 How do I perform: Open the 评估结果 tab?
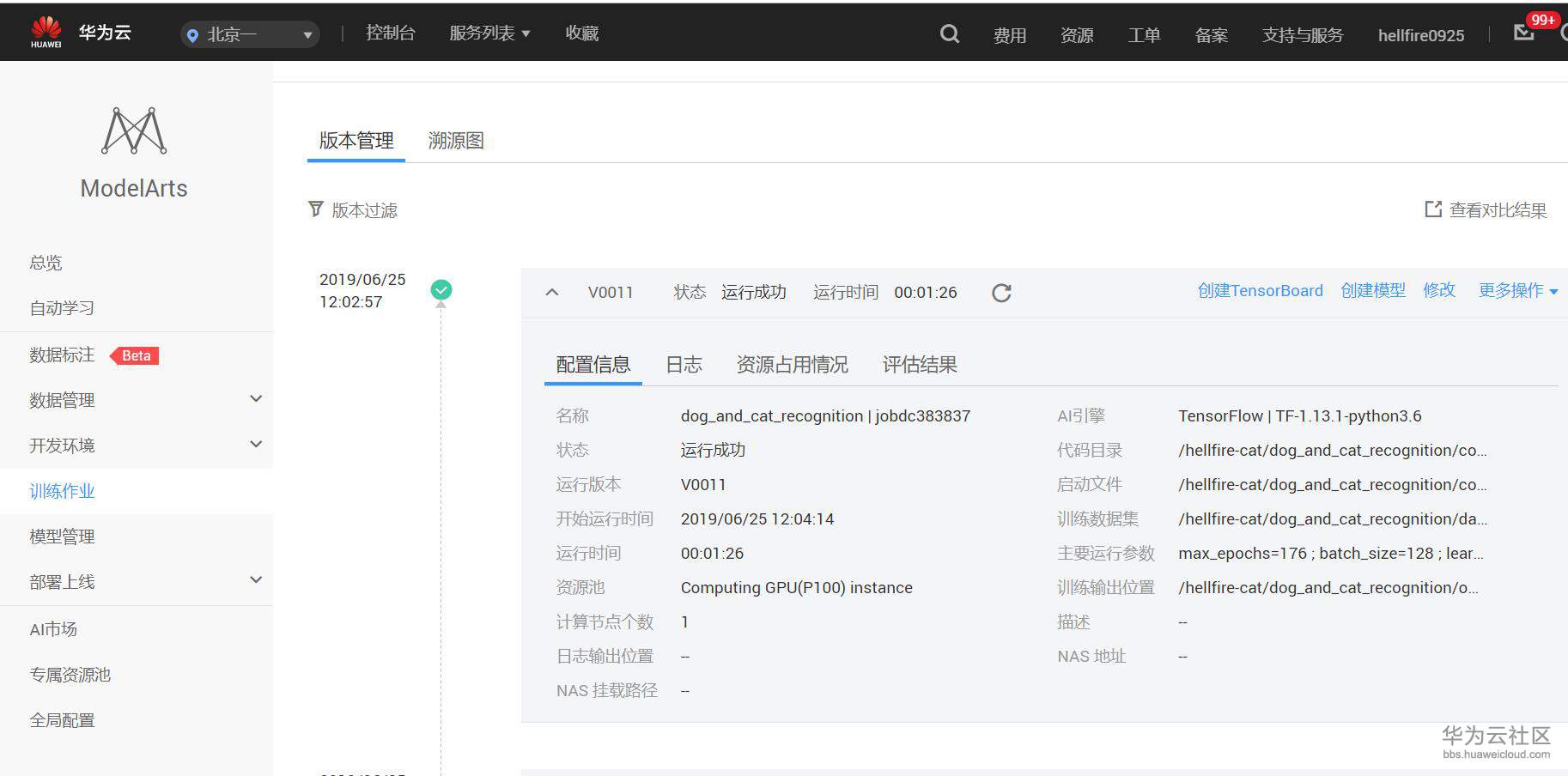pyautogui.click(x=920, y=365)
